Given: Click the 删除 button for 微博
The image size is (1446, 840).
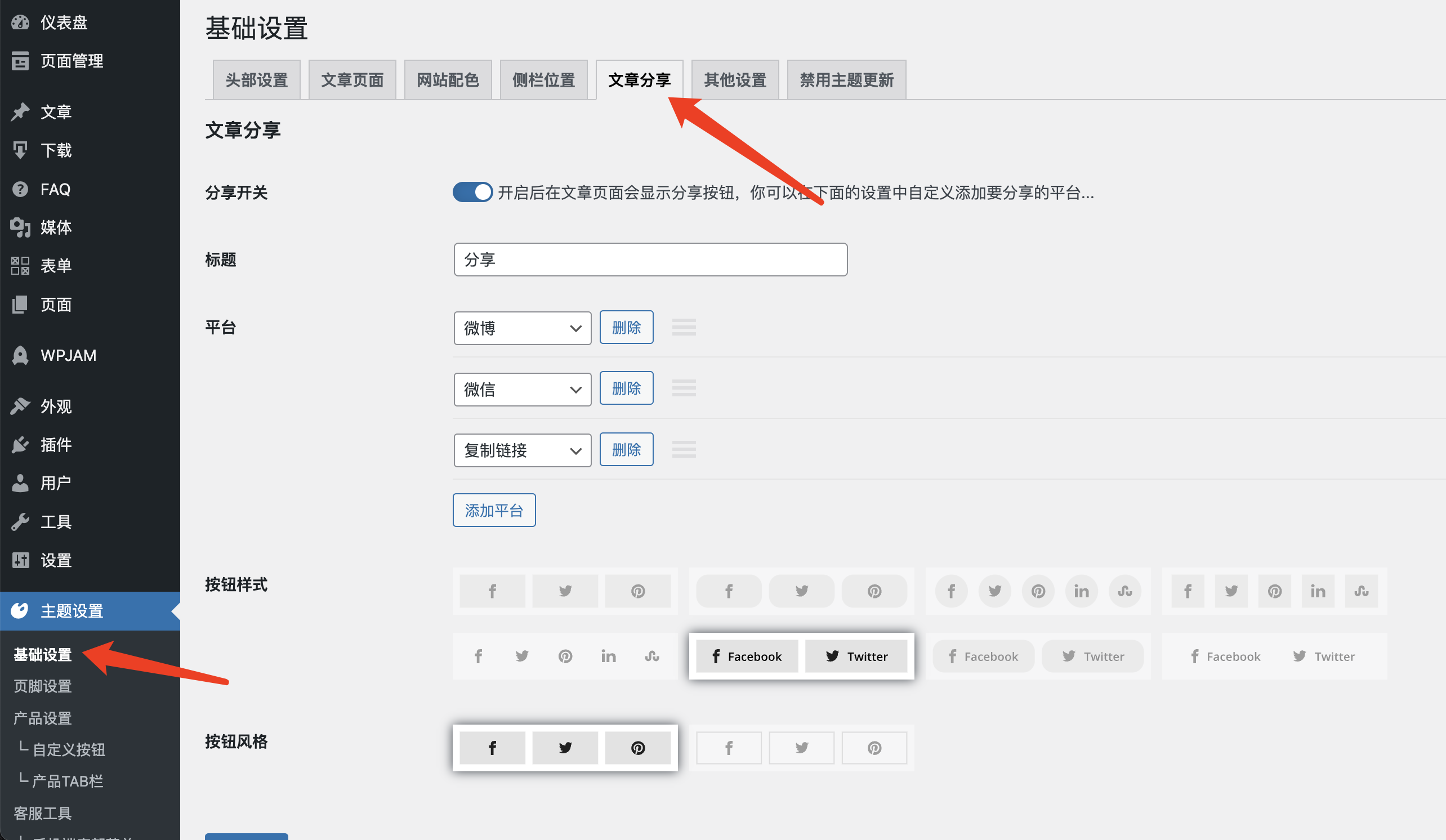Looking at the screenshot, I should point(626,327).
